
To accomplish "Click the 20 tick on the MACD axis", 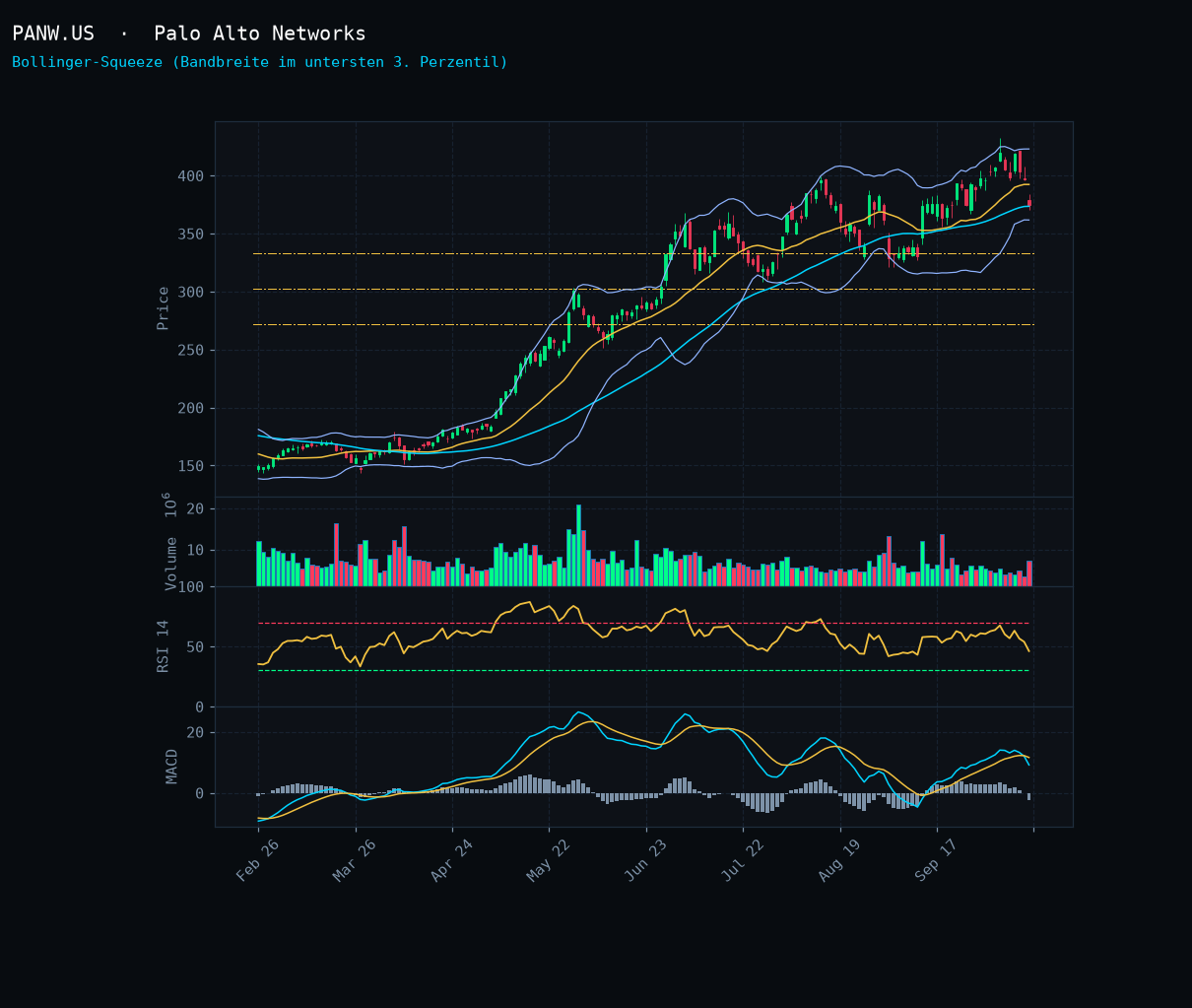I will pos(195,733).
